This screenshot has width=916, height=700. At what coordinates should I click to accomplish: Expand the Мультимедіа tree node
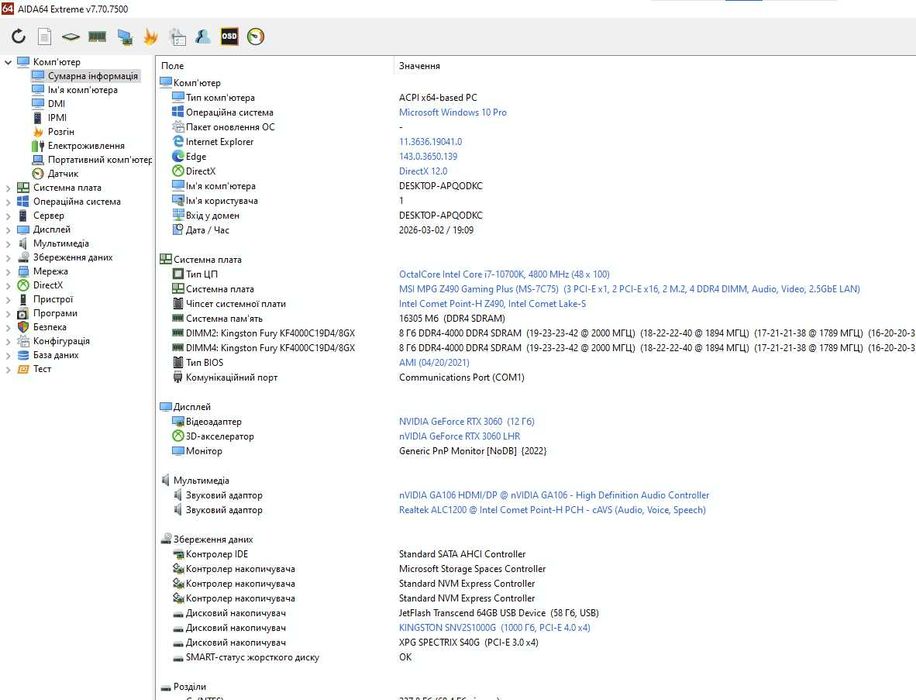8,244
